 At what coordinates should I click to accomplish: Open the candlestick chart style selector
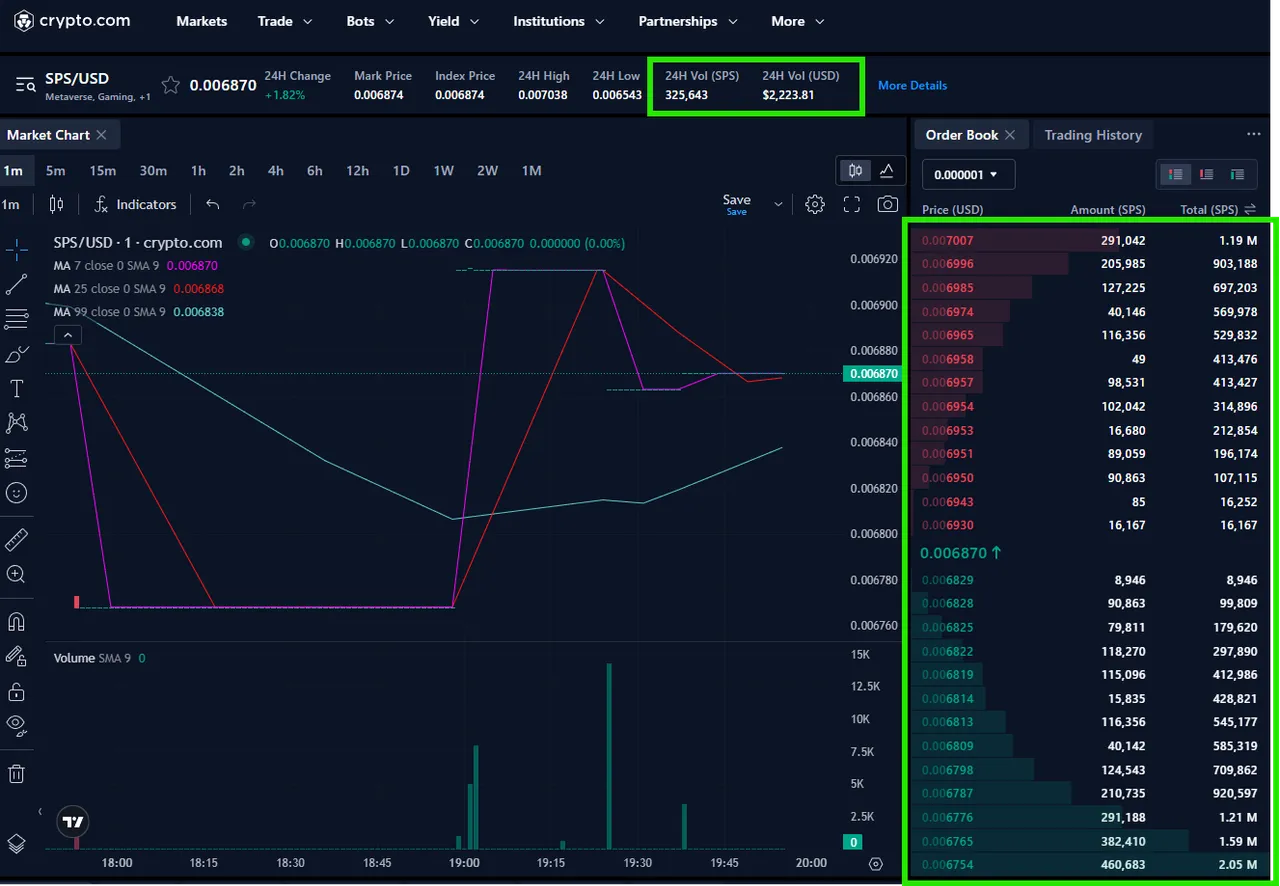[x=56, y=204]
